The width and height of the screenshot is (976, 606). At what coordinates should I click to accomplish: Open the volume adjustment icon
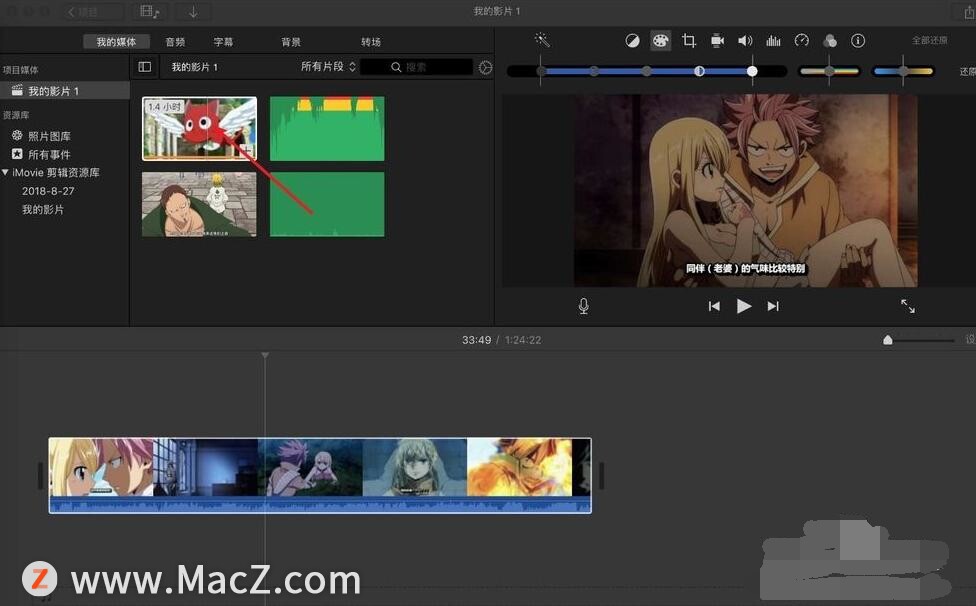[745, 41]
